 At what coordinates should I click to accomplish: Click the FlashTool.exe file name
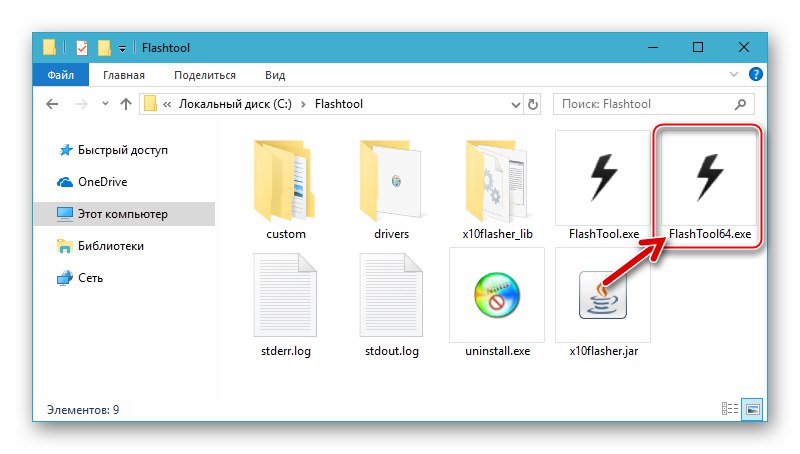click(604, 234)
